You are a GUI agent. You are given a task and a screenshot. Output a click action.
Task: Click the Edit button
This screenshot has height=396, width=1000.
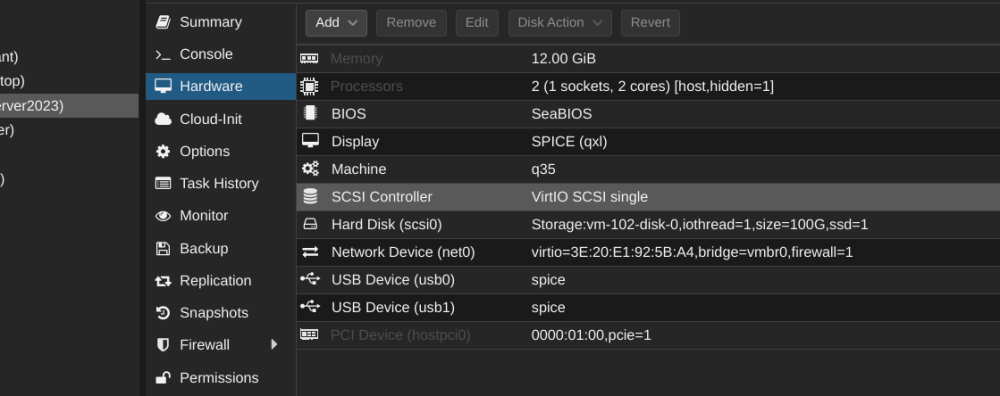(477, 23)
